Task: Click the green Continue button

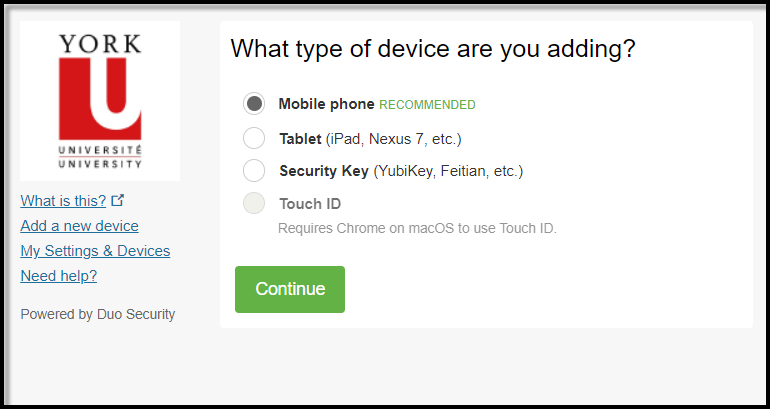Action: (x=290, y=289)
